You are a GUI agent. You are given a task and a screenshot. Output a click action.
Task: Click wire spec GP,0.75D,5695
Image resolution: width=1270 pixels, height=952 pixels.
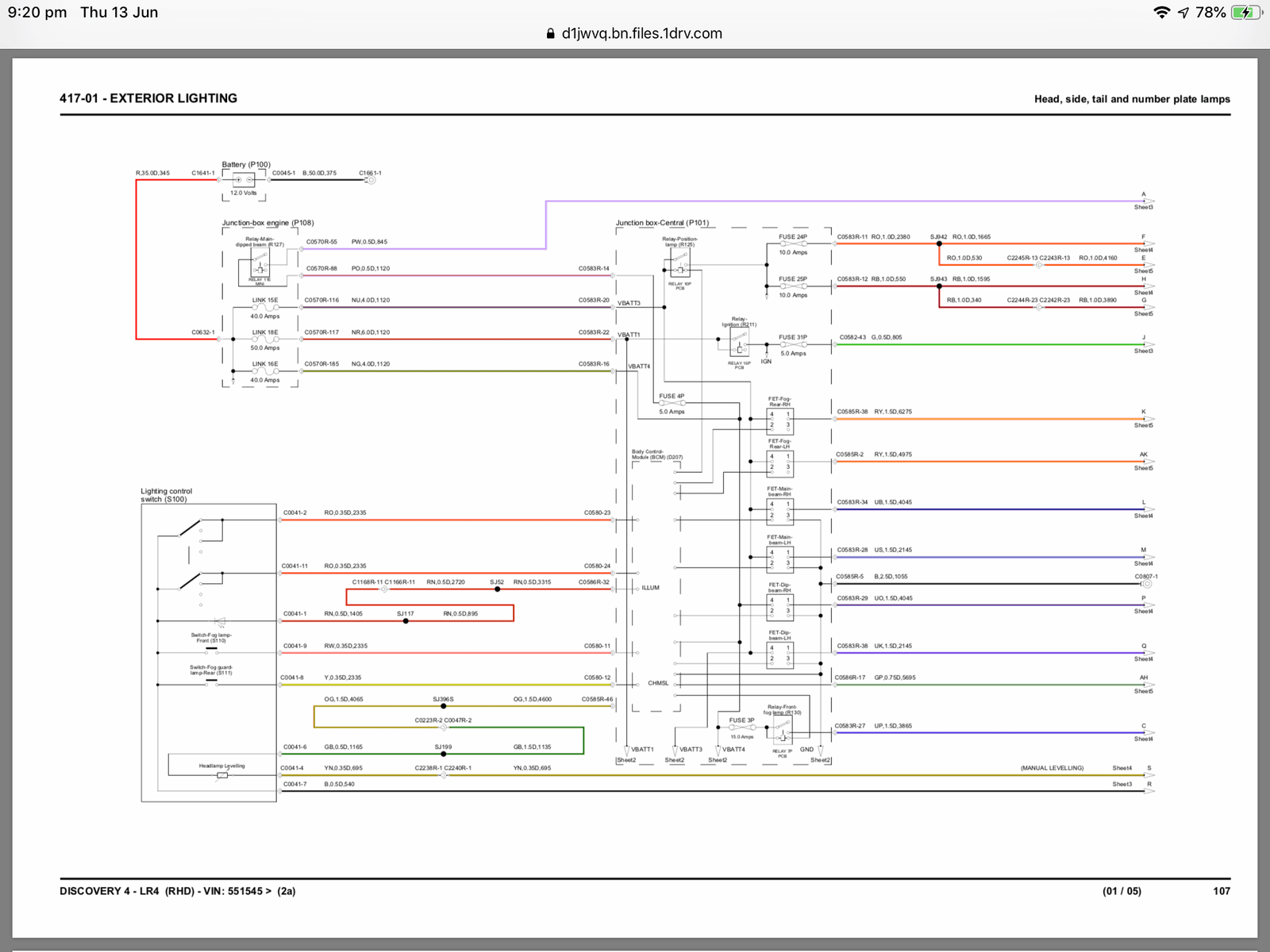[895, 678]
